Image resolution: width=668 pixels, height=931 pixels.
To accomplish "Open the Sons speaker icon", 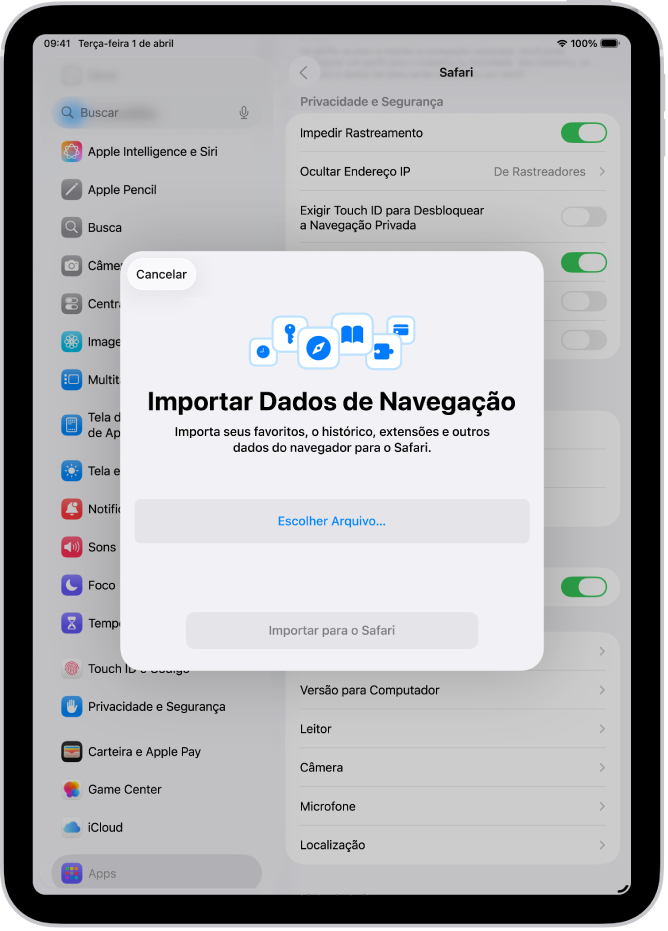I will pos(71,547).
